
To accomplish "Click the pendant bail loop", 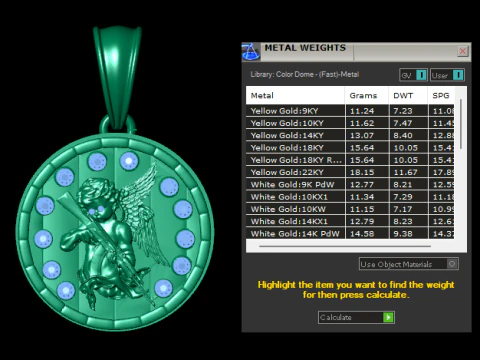I will 117,77.
